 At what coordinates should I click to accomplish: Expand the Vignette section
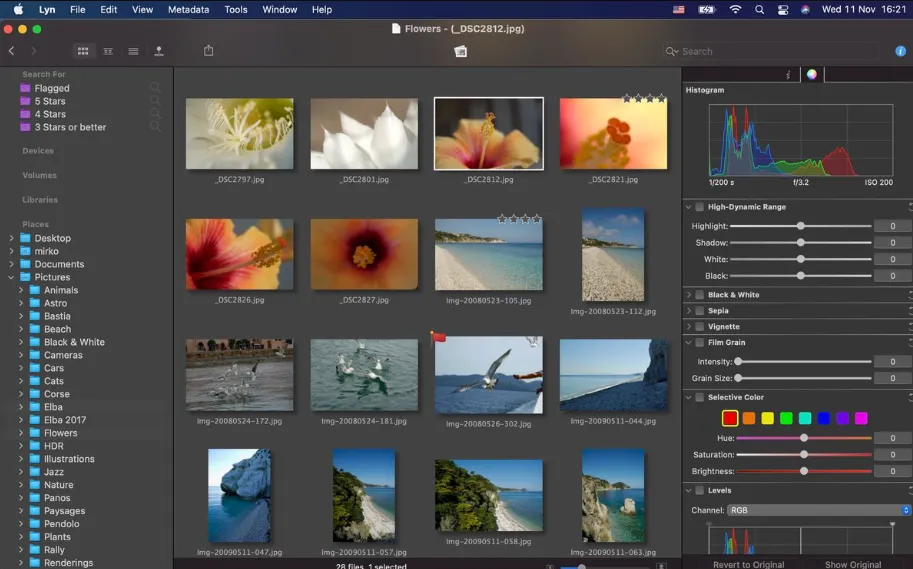pyautogui.click(x=688, y=327)
